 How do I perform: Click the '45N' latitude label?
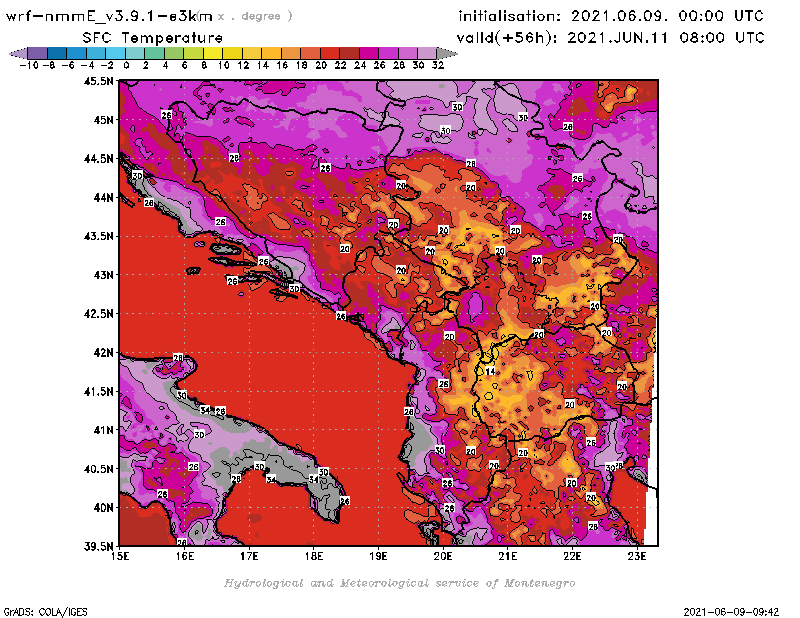103,120
